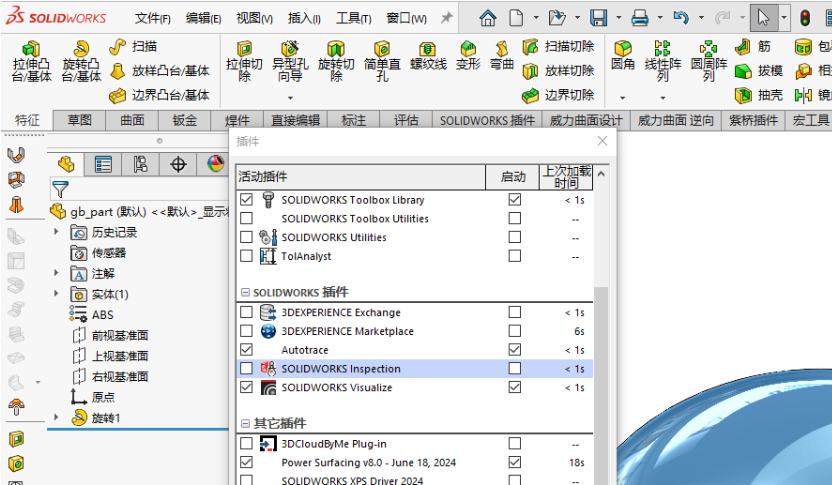Enable SOLIDWORKS Inspection active checkbox

246,368
